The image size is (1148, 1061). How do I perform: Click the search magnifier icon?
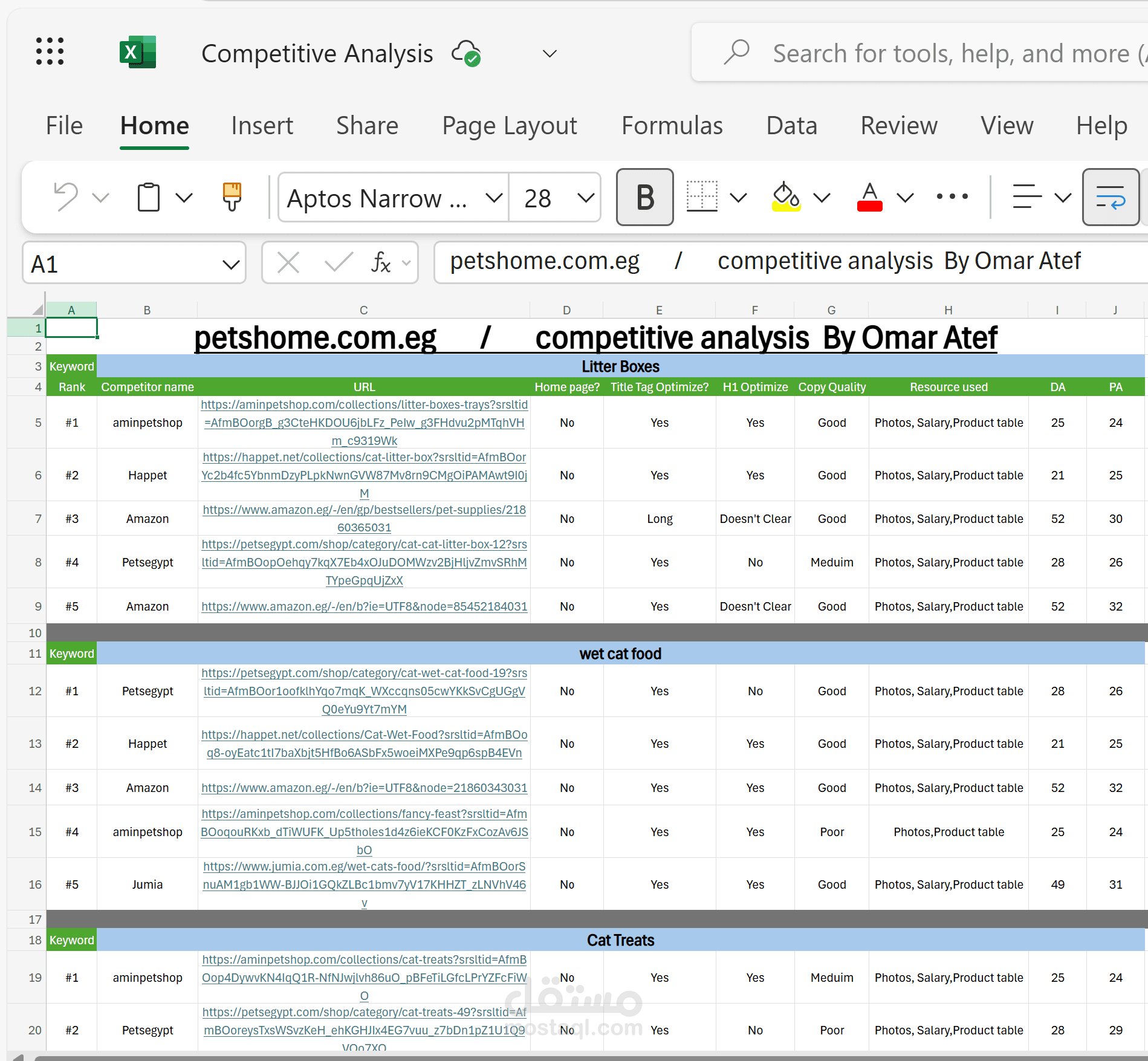pyautogui.click(x=736, y=53)
